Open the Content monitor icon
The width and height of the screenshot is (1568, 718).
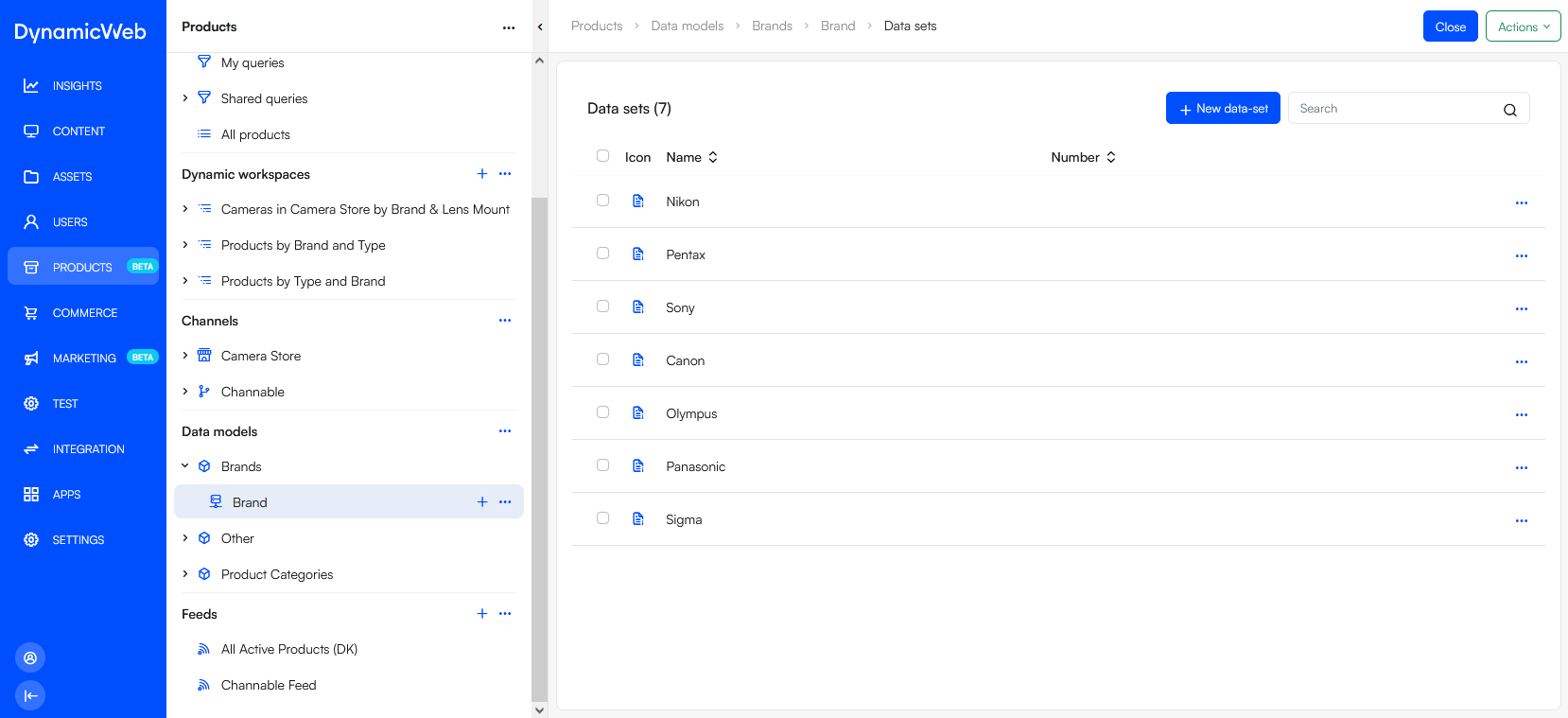coord(31,131)
